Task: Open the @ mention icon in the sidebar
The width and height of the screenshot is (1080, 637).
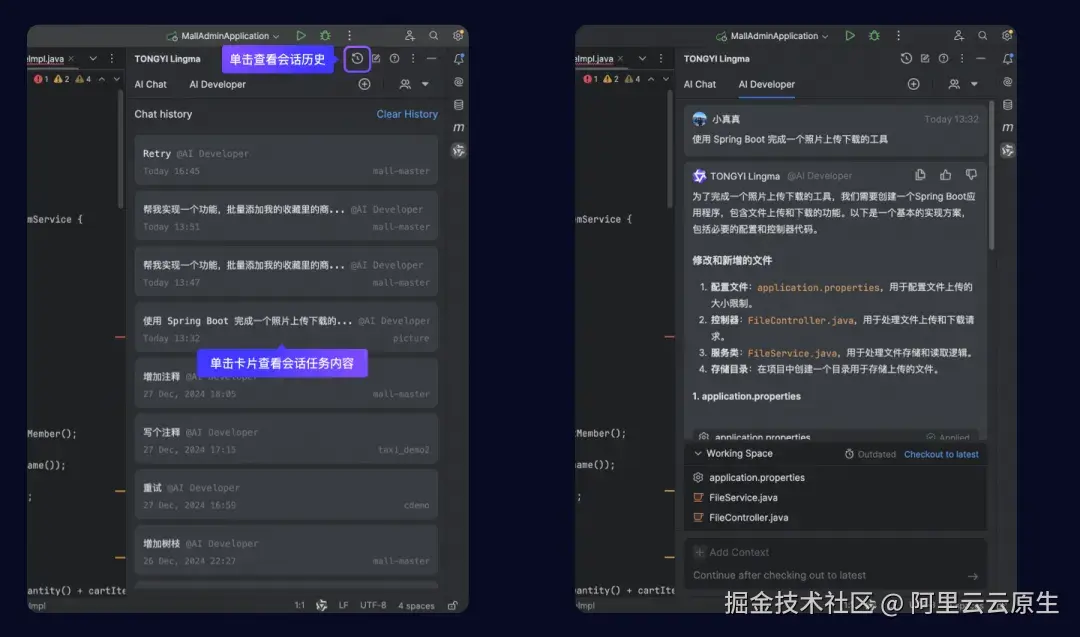Action: point(459,83)
